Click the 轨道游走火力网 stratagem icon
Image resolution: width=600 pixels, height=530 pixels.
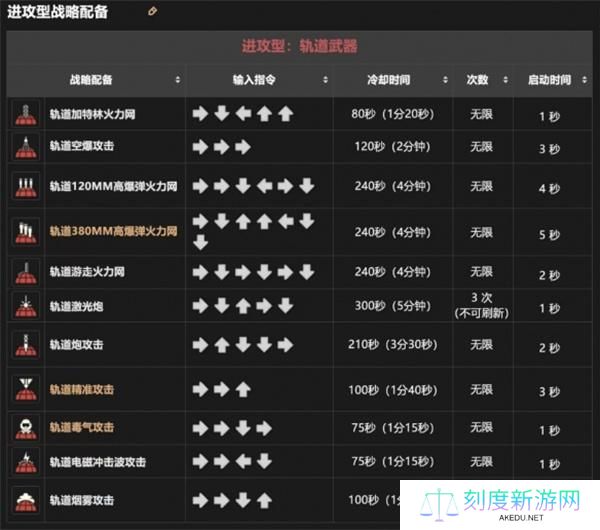coord(26,272)
